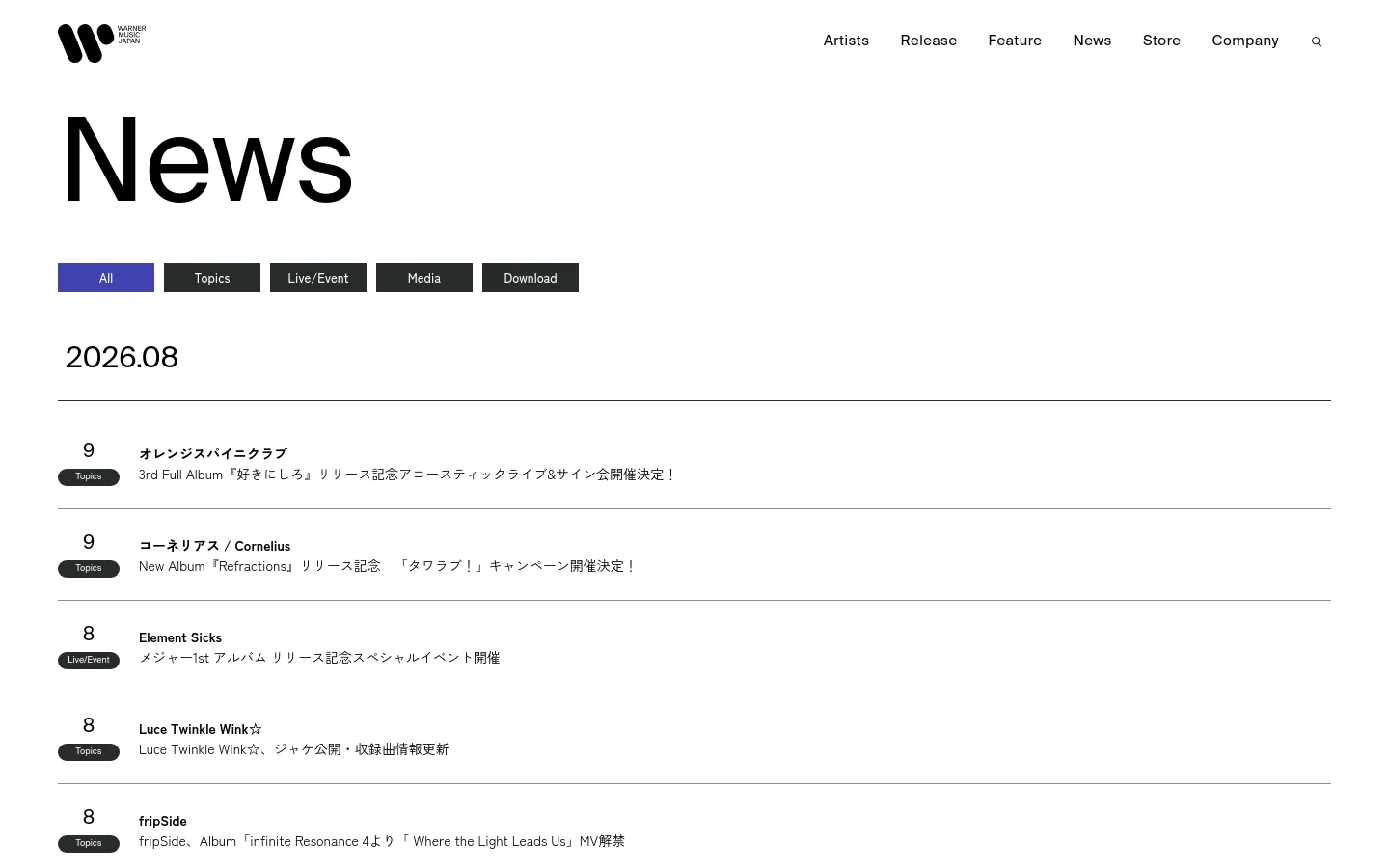Click the 2026.08 month heading
Screen dimensions: 1389x868
[122, 357]
